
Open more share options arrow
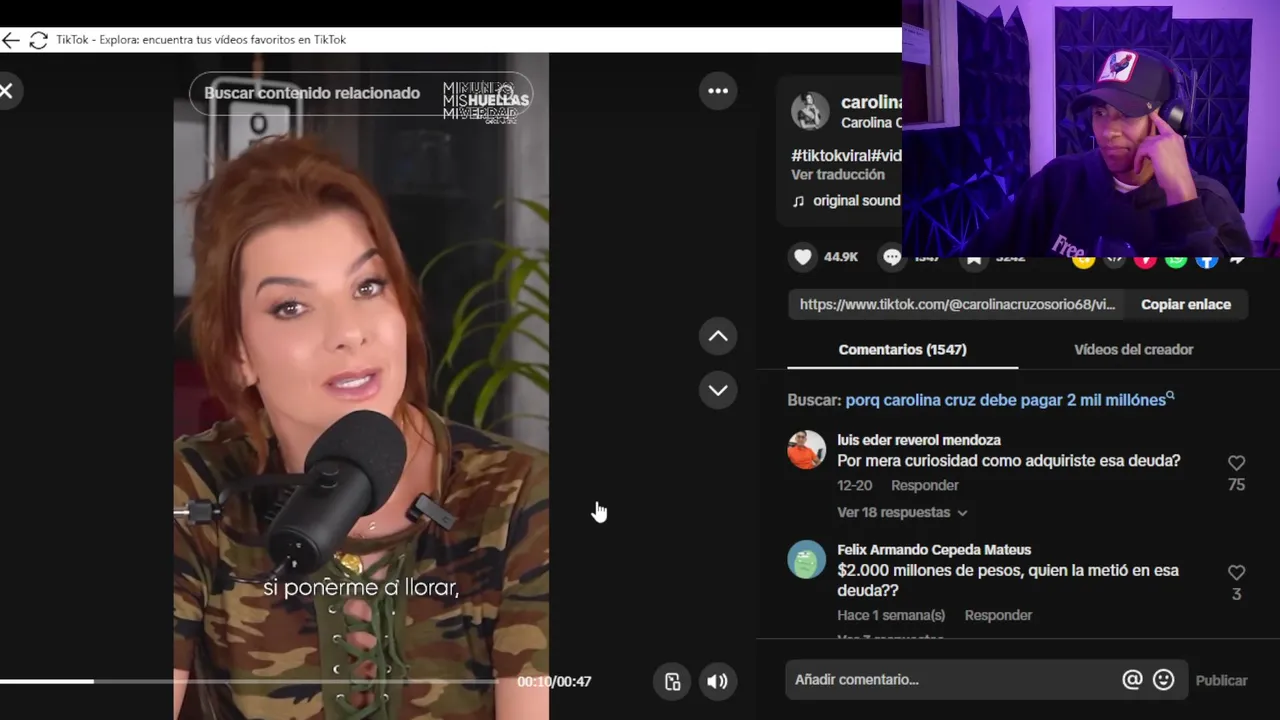[x=1238, y=260]
